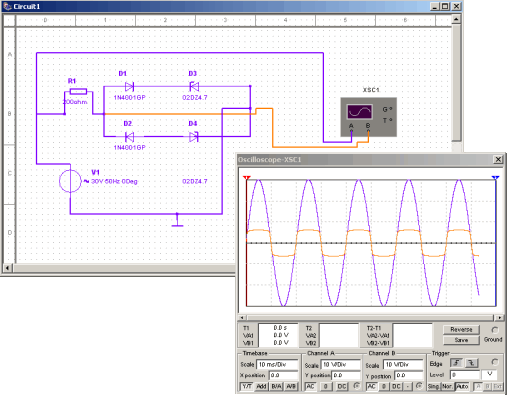This screenshot has height=395, width=511.
Task: Click the Timebase Scale field
Action: (x=277, y=364)
